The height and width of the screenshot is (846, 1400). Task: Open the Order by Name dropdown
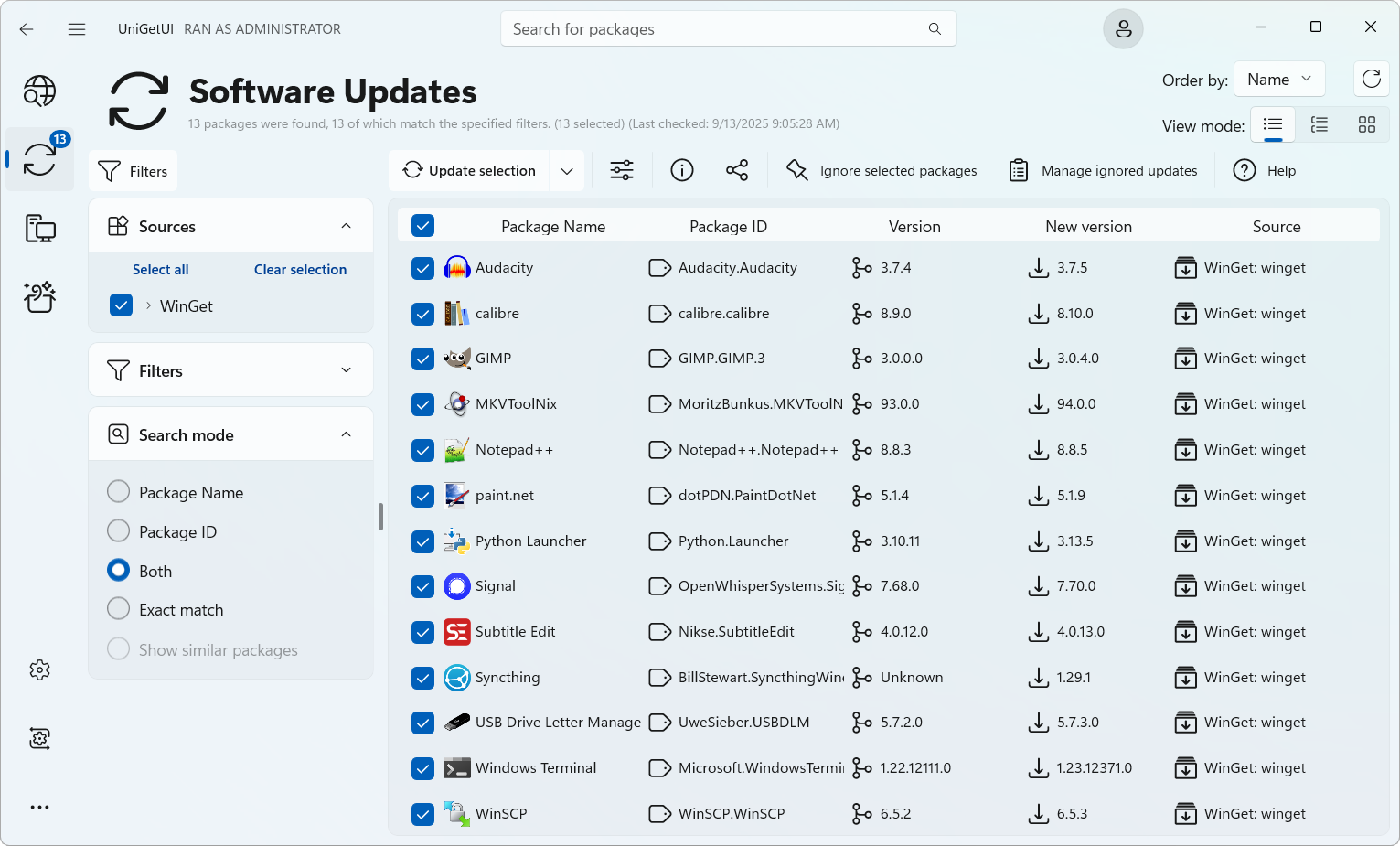1278,80
